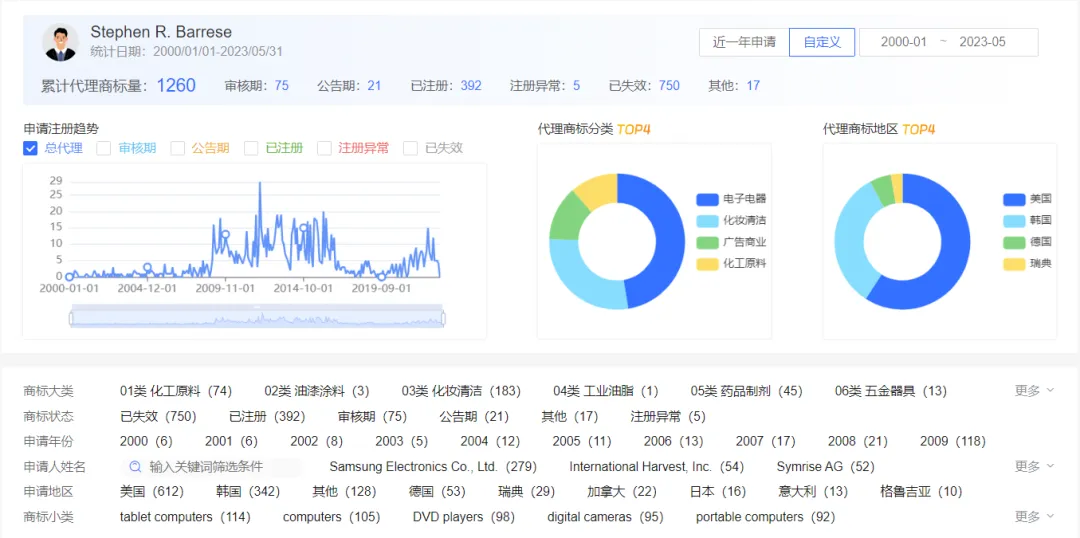Filter status 注册异常 (5) in 商标状态 row

(x=668, y=416)
